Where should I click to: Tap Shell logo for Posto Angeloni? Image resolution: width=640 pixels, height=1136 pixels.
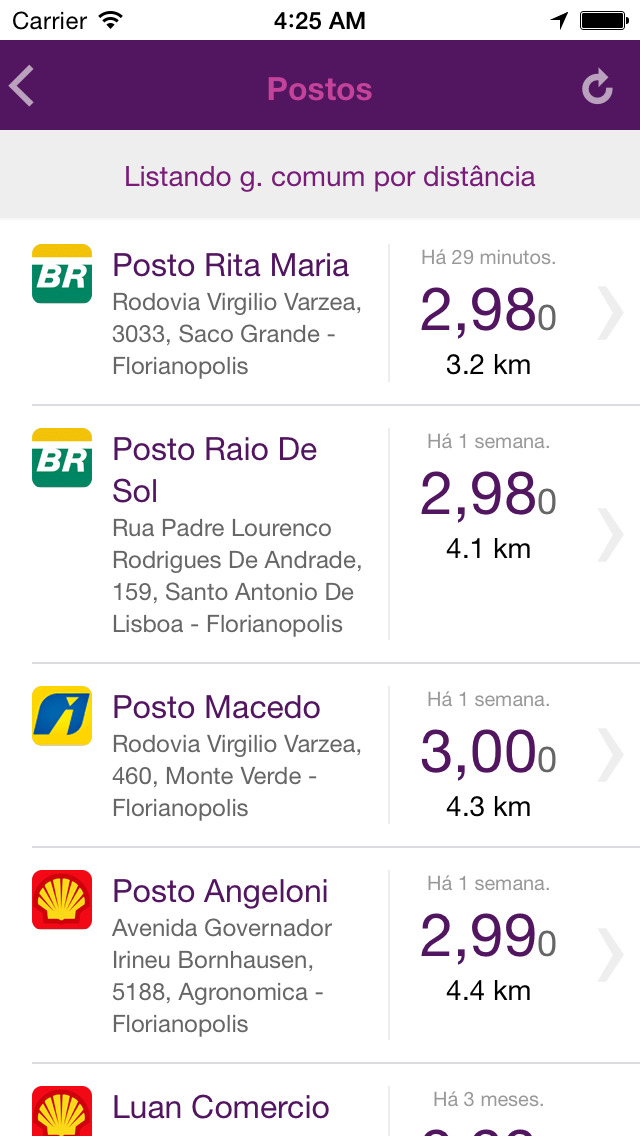(62, 900)
